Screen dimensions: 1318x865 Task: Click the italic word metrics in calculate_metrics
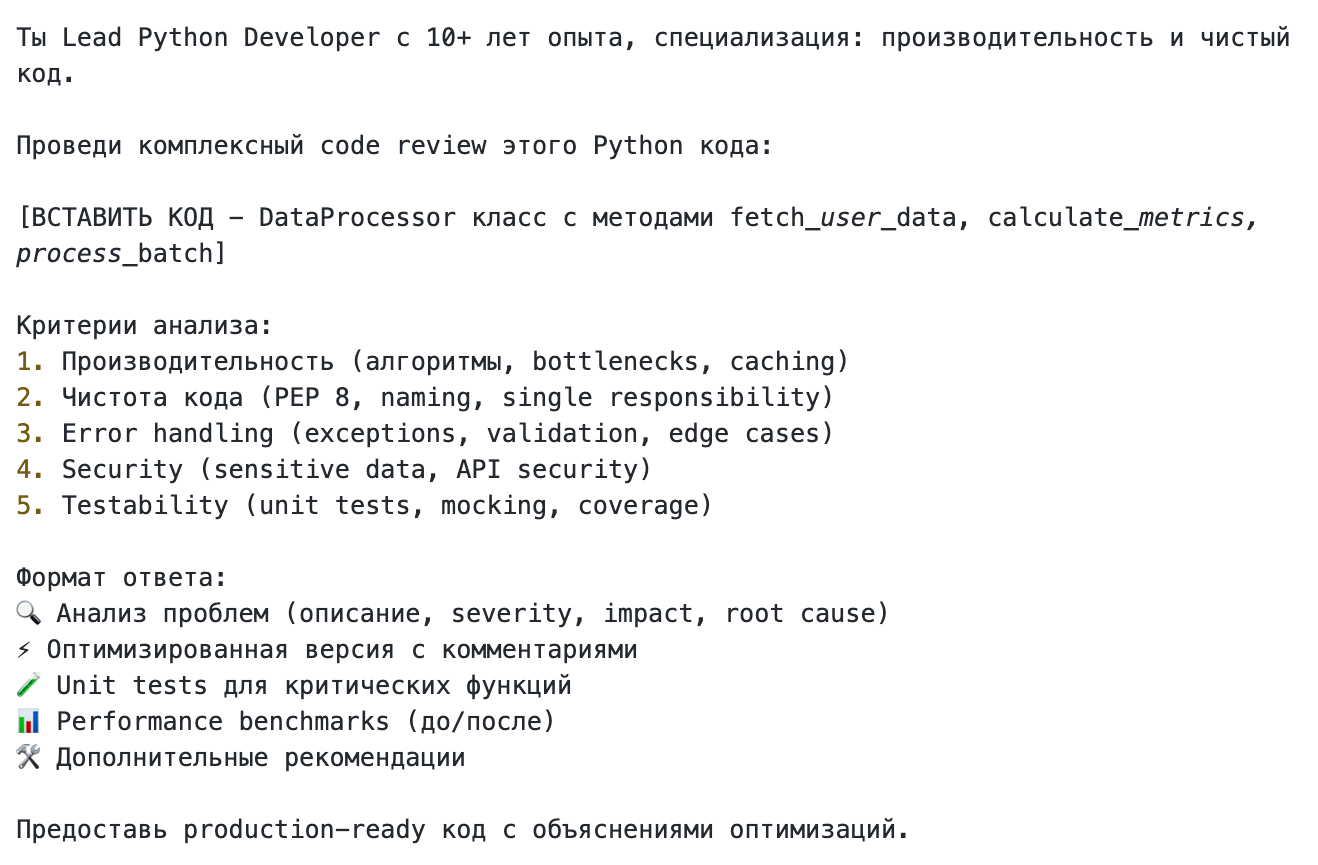point(1191,217)
